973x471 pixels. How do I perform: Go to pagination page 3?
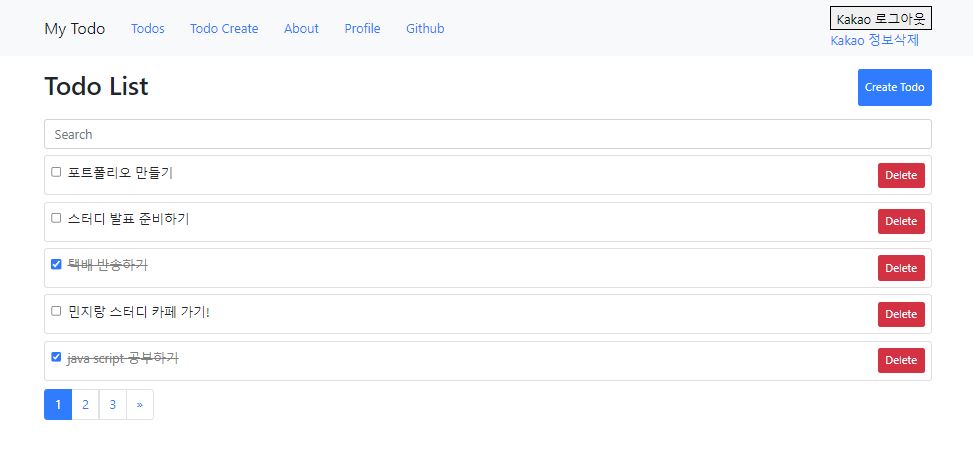[113, 405]
